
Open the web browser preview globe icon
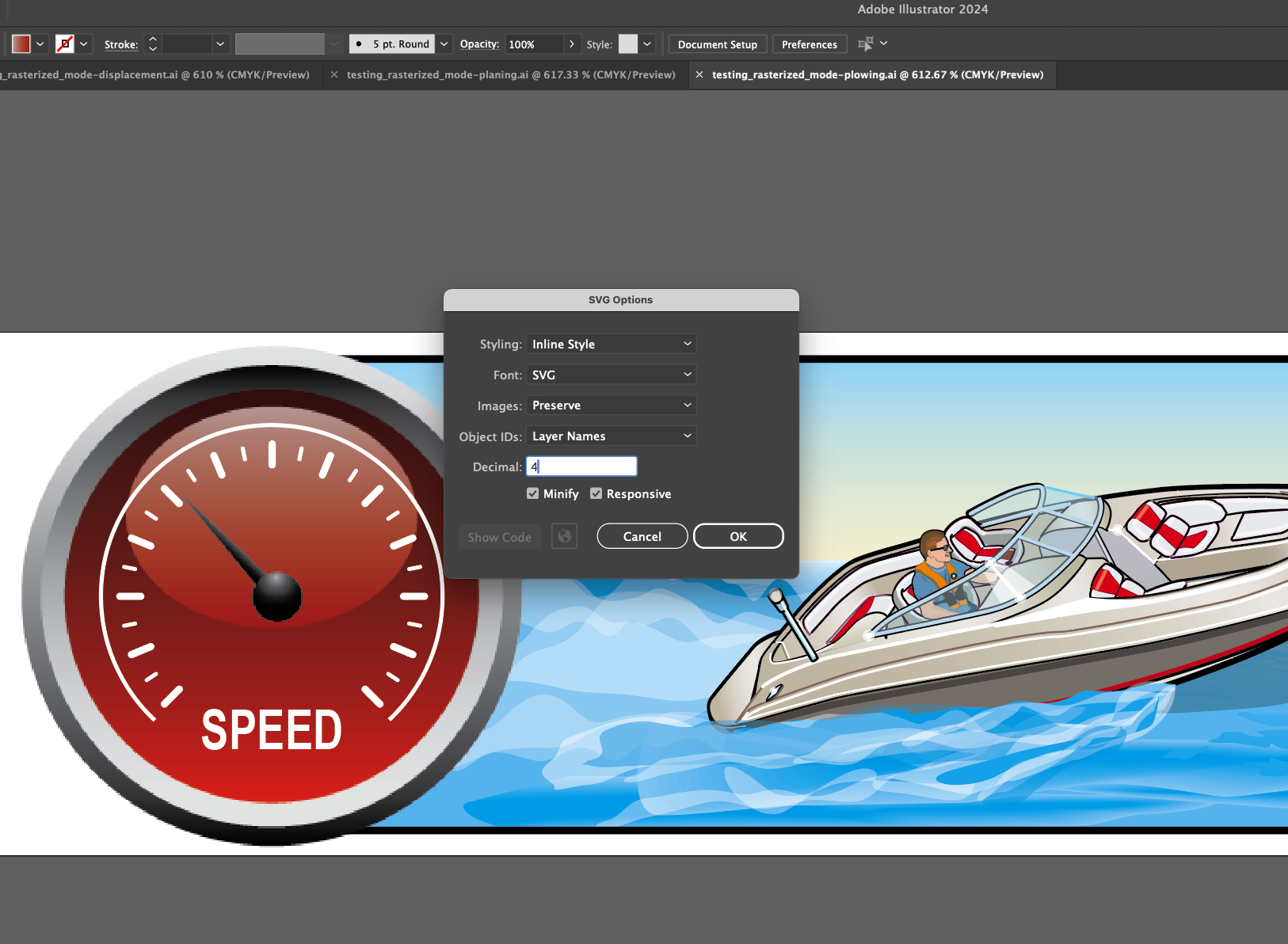(564, 536)
